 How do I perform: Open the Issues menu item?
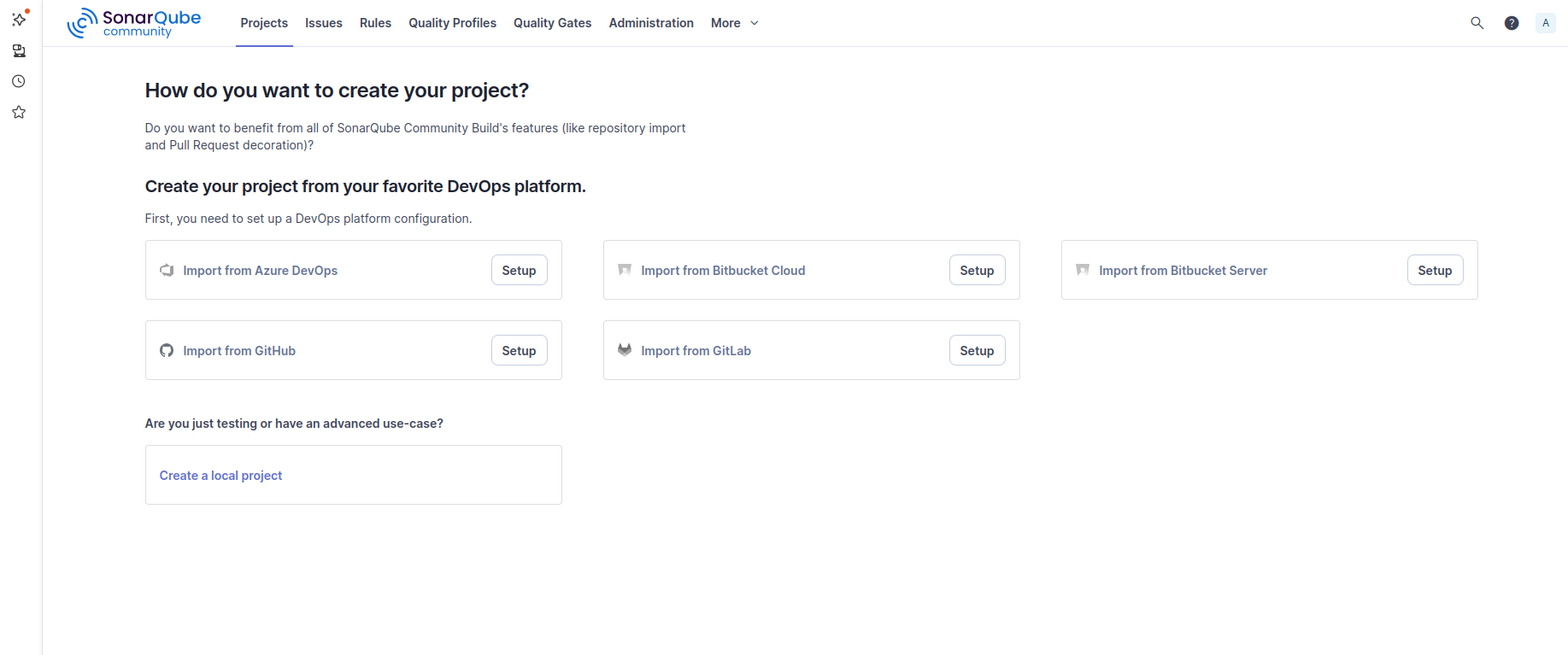[x=324, y=23]
